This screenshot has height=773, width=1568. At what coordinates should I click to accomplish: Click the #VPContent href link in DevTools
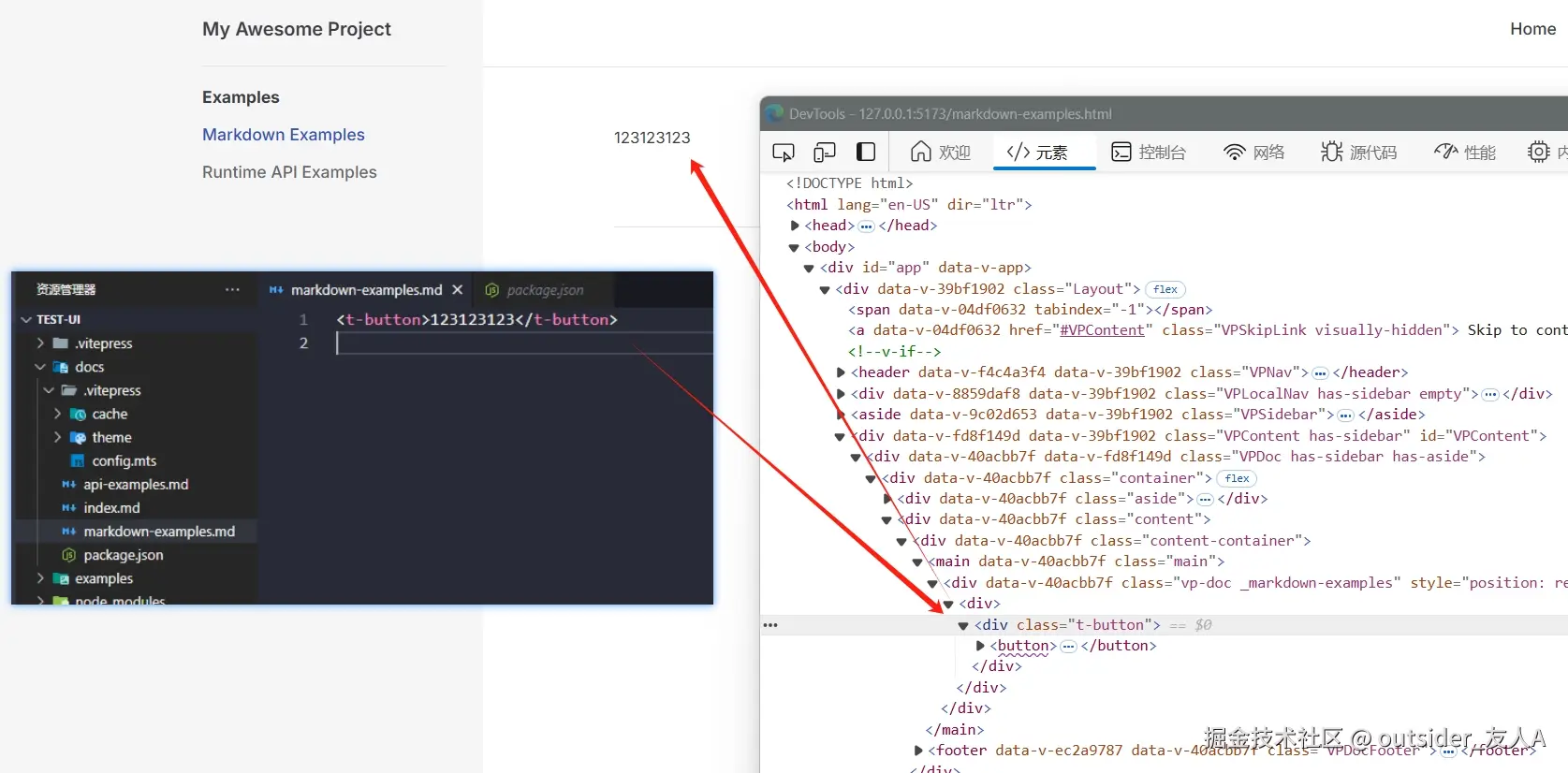tap(1102, 330)
